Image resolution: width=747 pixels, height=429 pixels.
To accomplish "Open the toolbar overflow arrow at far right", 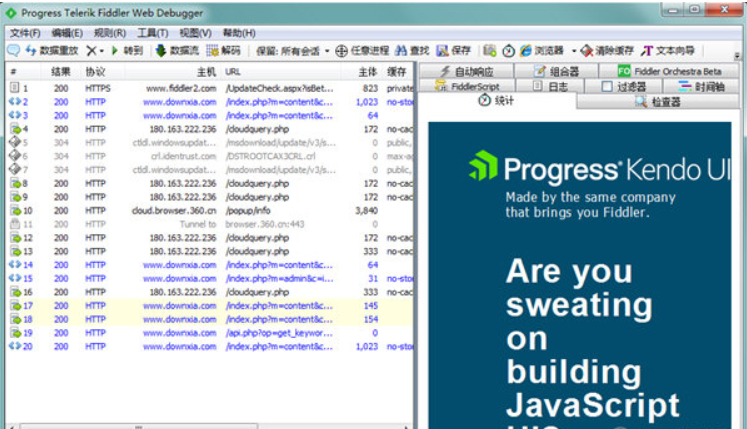I will 737,55.
